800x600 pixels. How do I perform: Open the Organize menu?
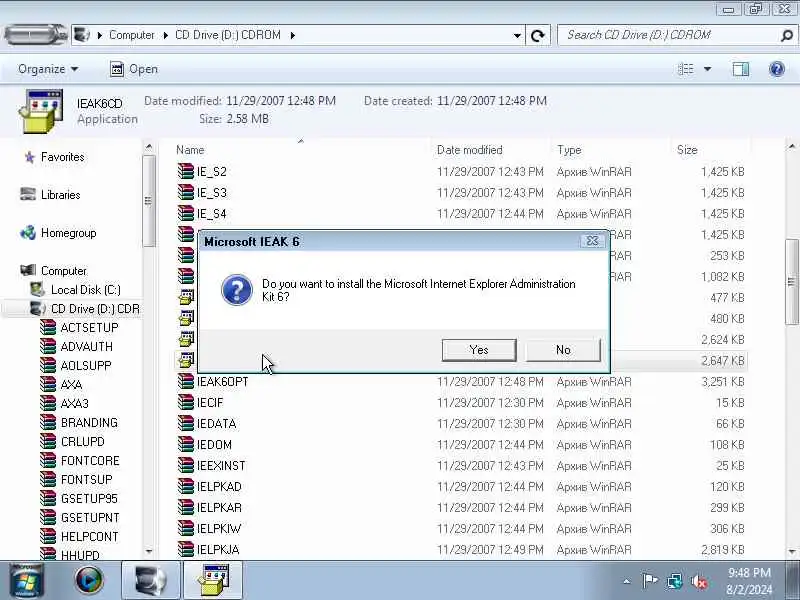click(x=48, y=69)
